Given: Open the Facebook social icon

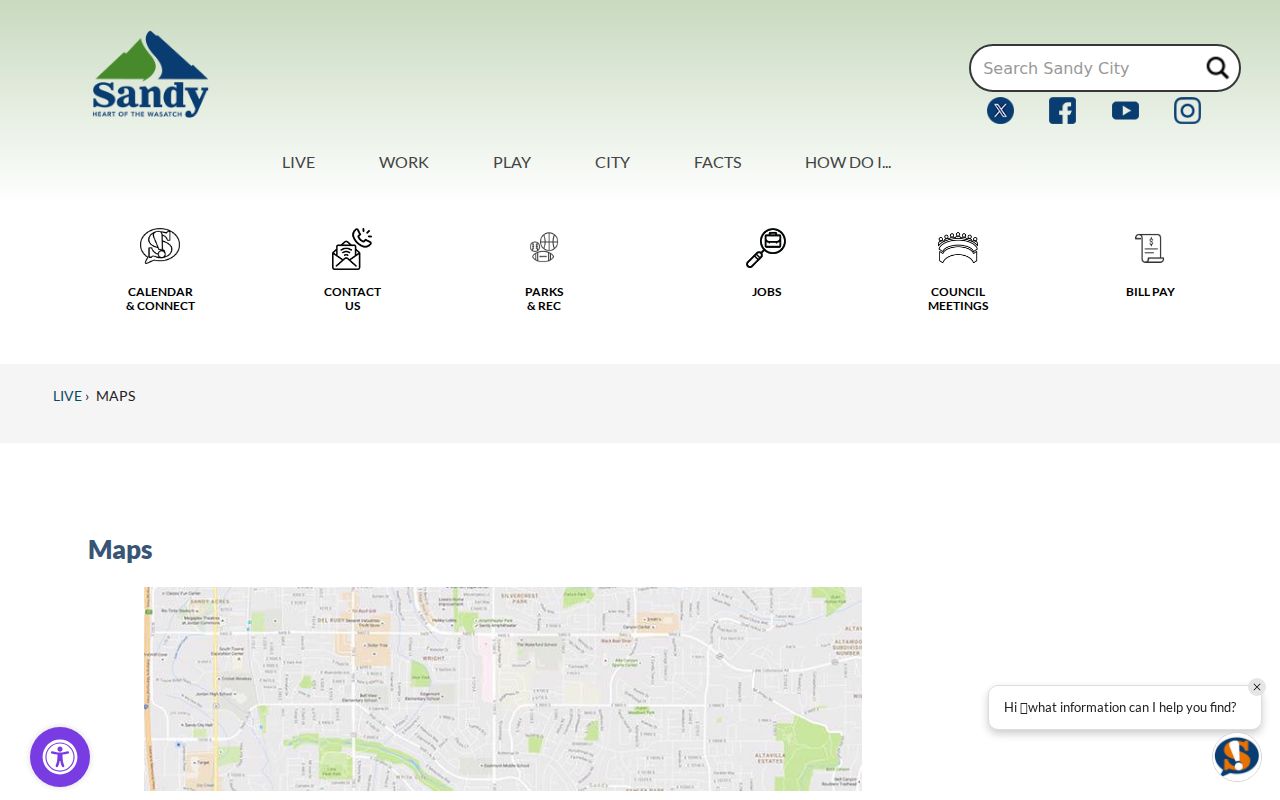Looking at the screenshot, I should (1062, 111).
